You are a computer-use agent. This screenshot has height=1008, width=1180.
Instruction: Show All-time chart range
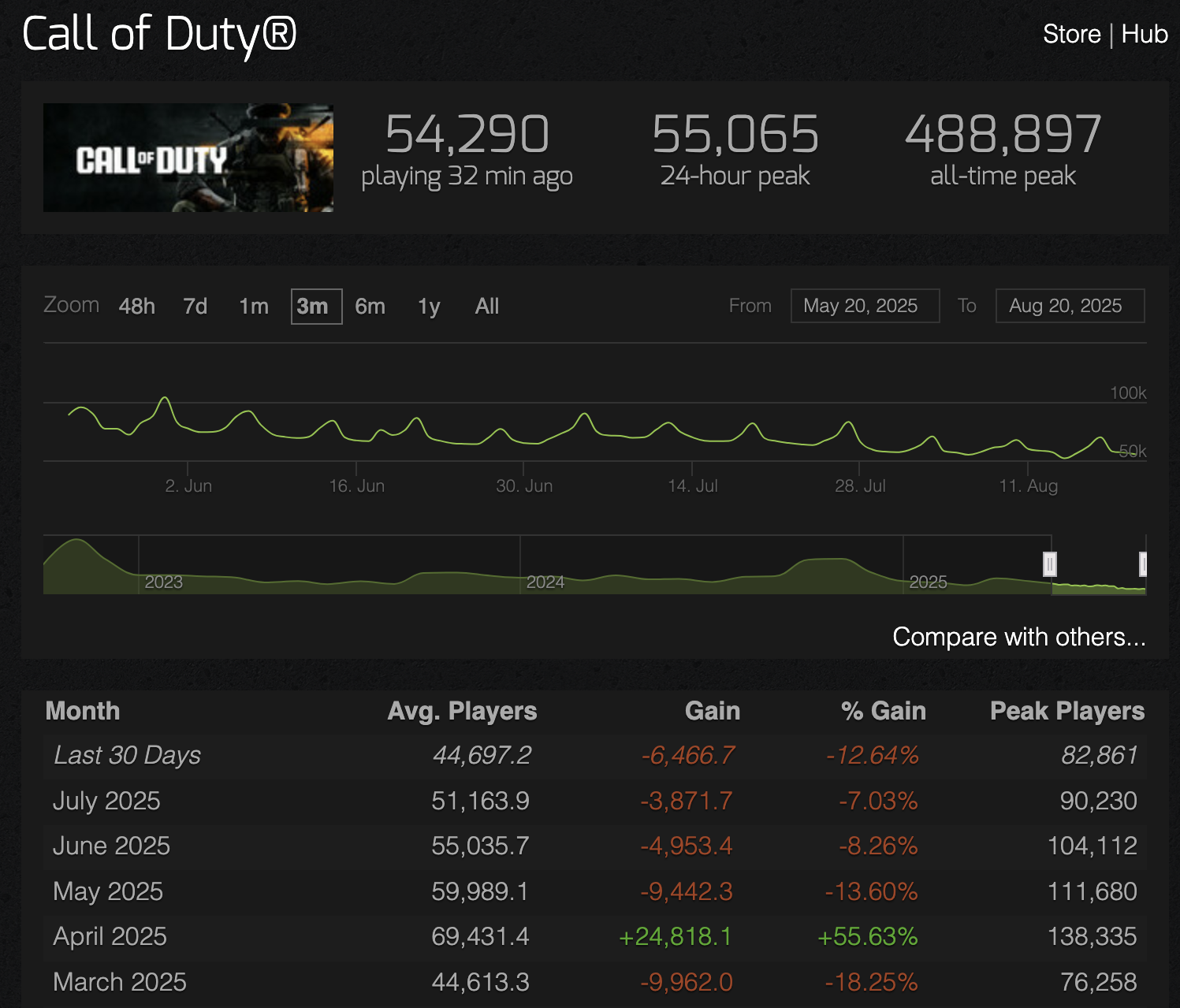(487, 307)
